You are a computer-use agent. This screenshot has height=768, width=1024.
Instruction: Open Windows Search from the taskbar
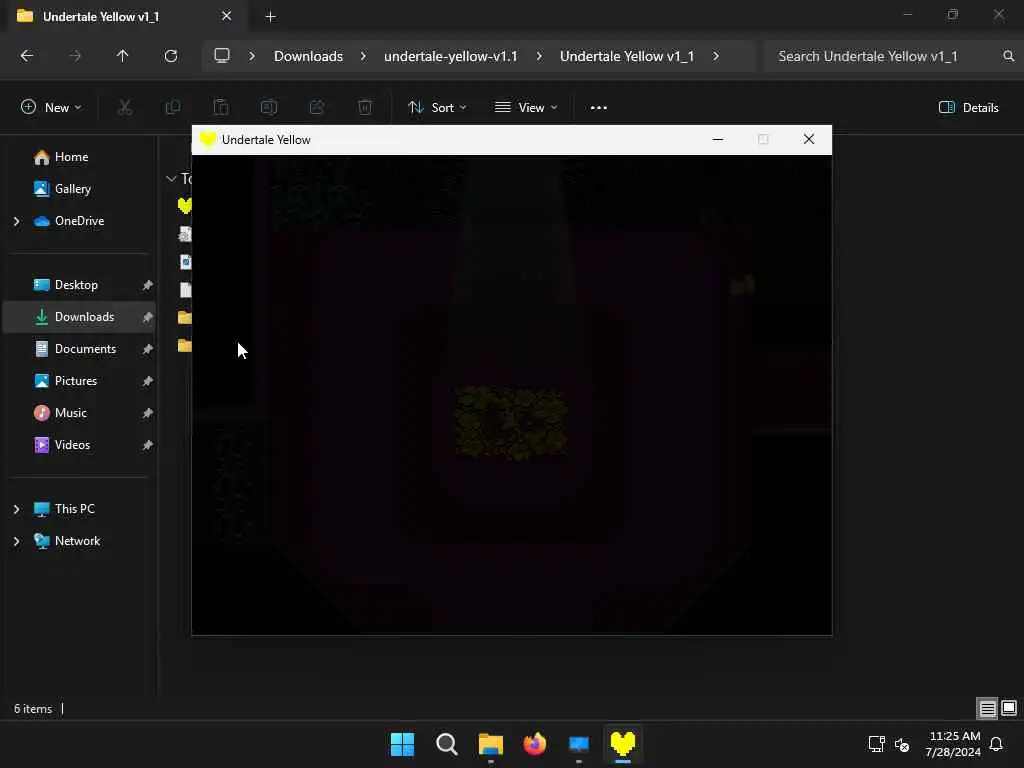click(x=447, y=744)
